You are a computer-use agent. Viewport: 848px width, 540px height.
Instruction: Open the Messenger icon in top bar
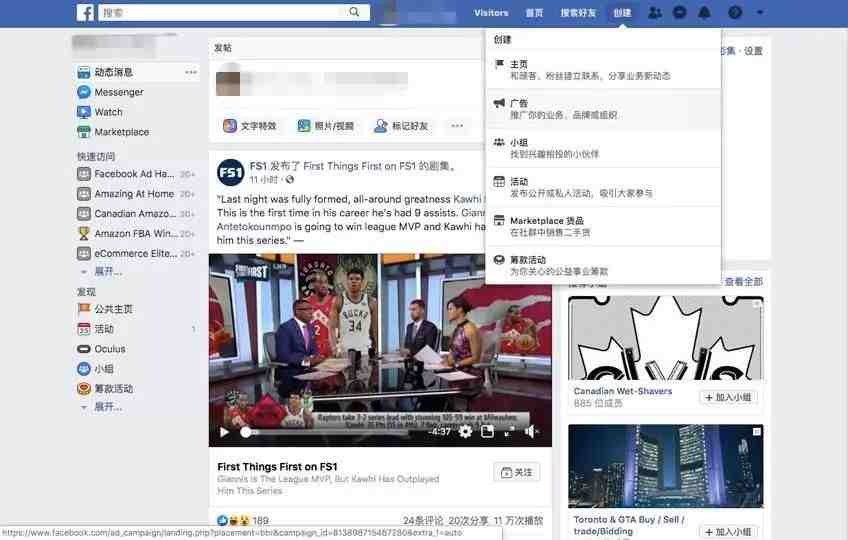pyautogui.click(x=679, y=12)
